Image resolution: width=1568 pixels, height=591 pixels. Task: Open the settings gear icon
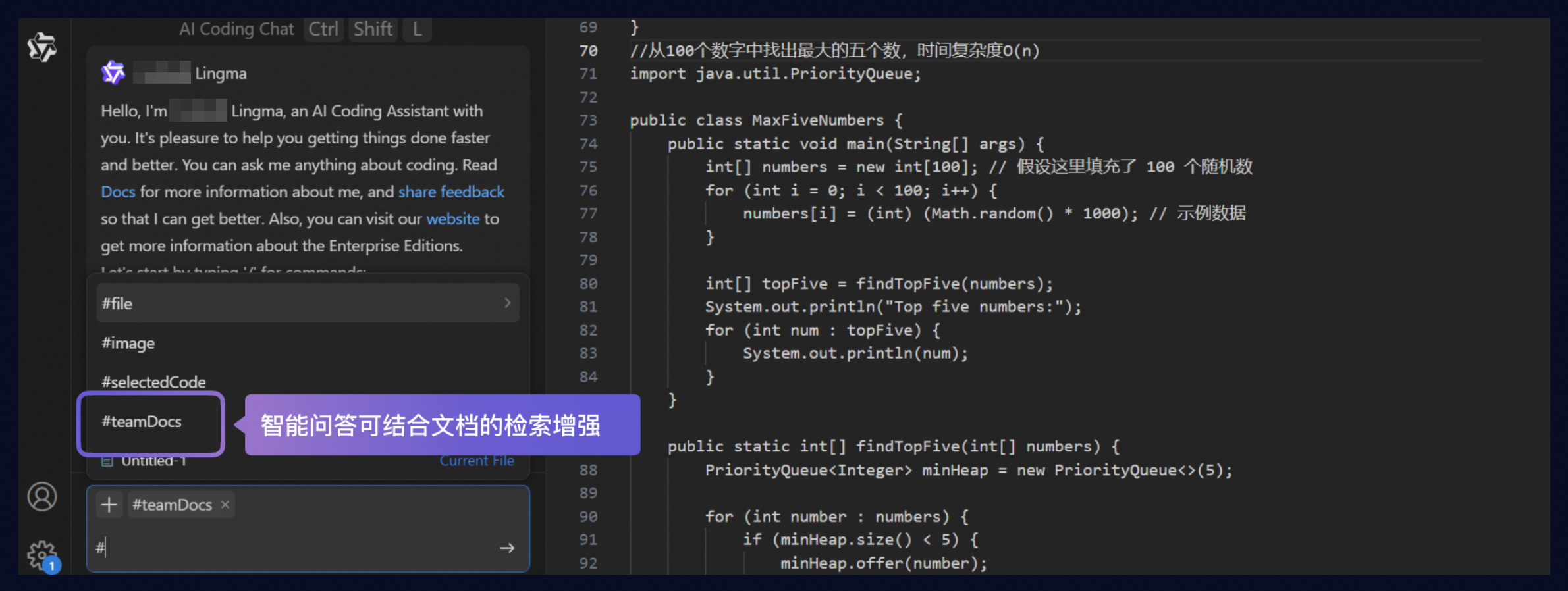(42, 556)
